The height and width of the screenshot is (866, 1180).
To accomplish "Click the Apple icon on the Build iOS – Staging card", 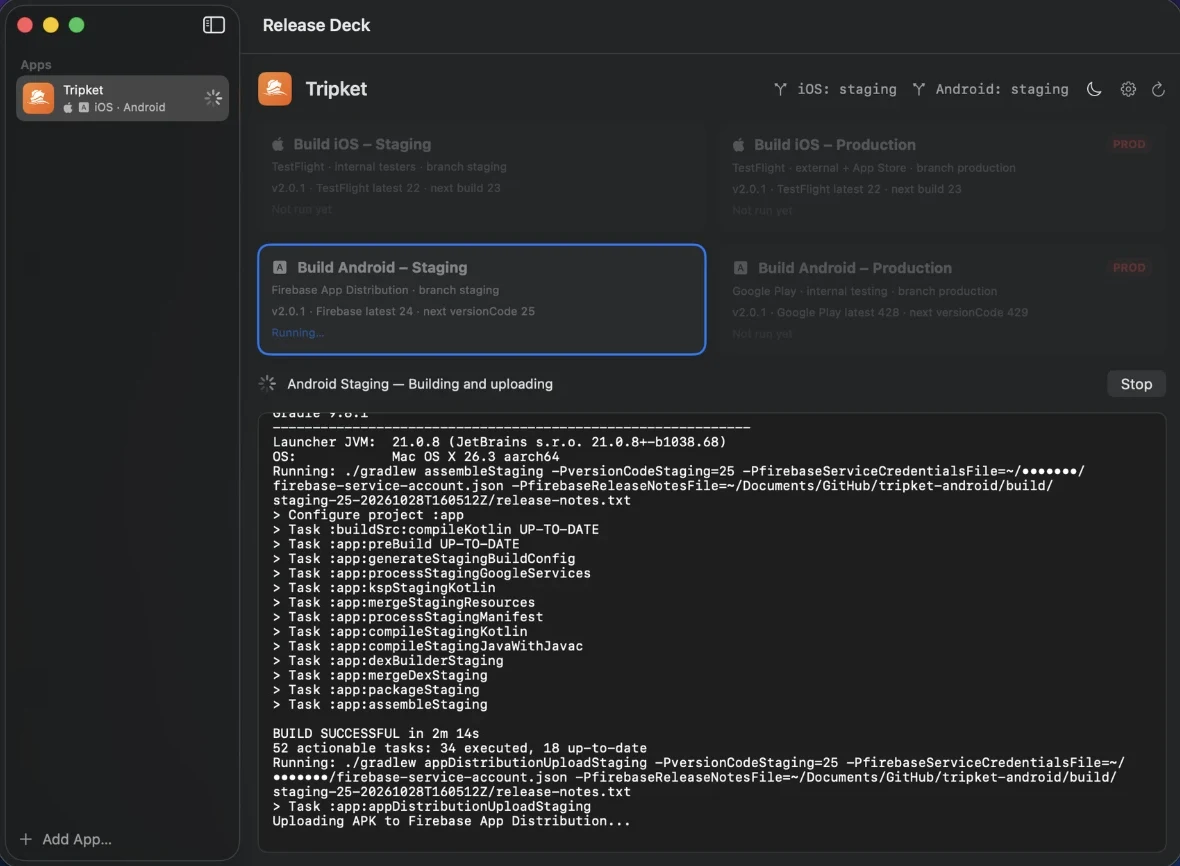I will [x=278, y=144].
